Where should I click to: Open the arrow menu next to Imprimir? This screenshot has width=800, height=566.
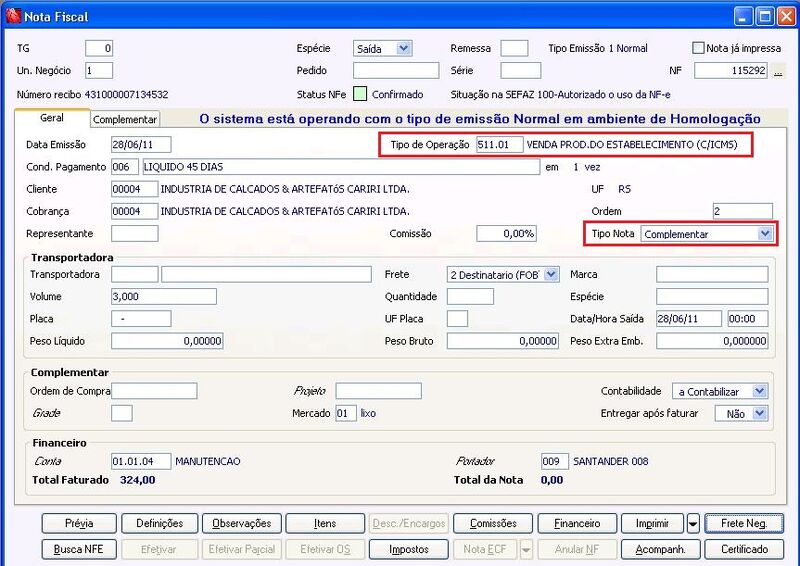(693, 523)
